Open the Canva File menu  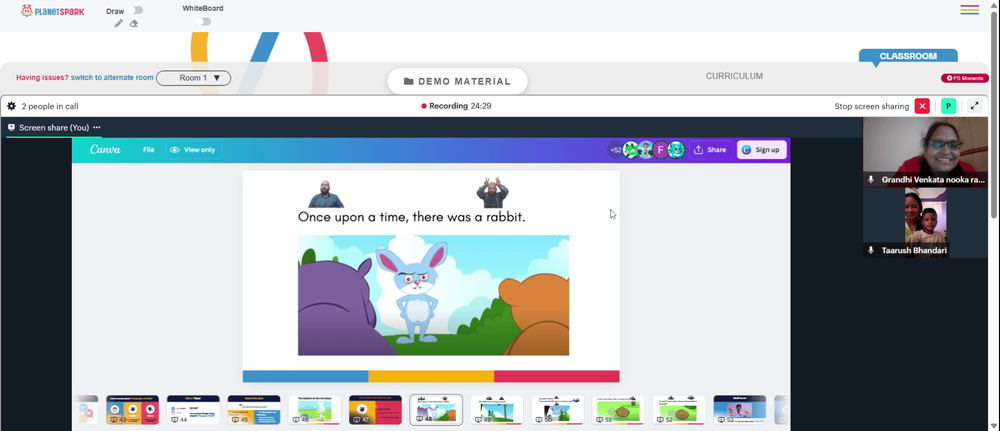pos(149,150)
